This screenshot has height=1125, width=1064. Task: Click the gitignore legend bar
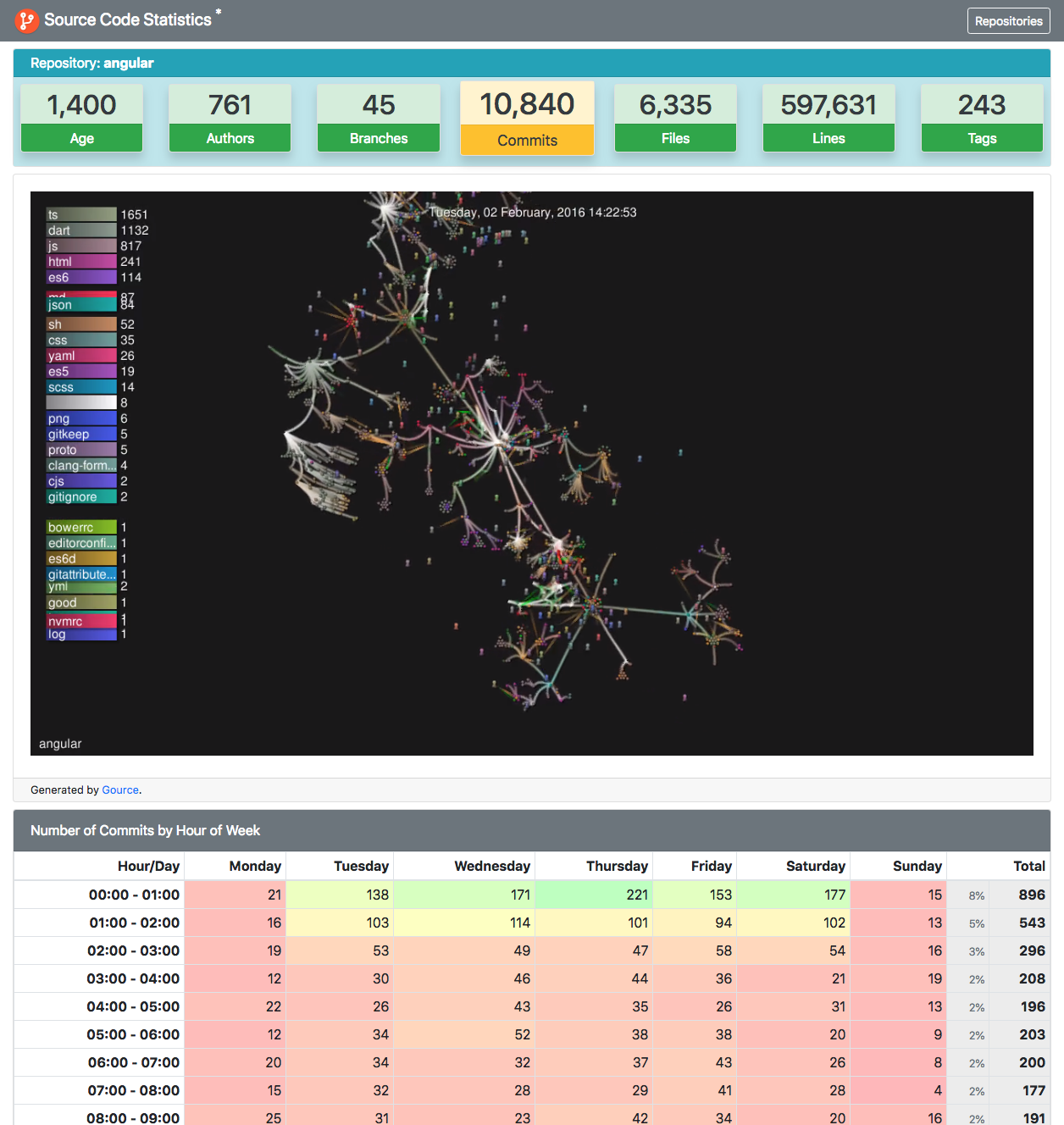click(81, 497)
